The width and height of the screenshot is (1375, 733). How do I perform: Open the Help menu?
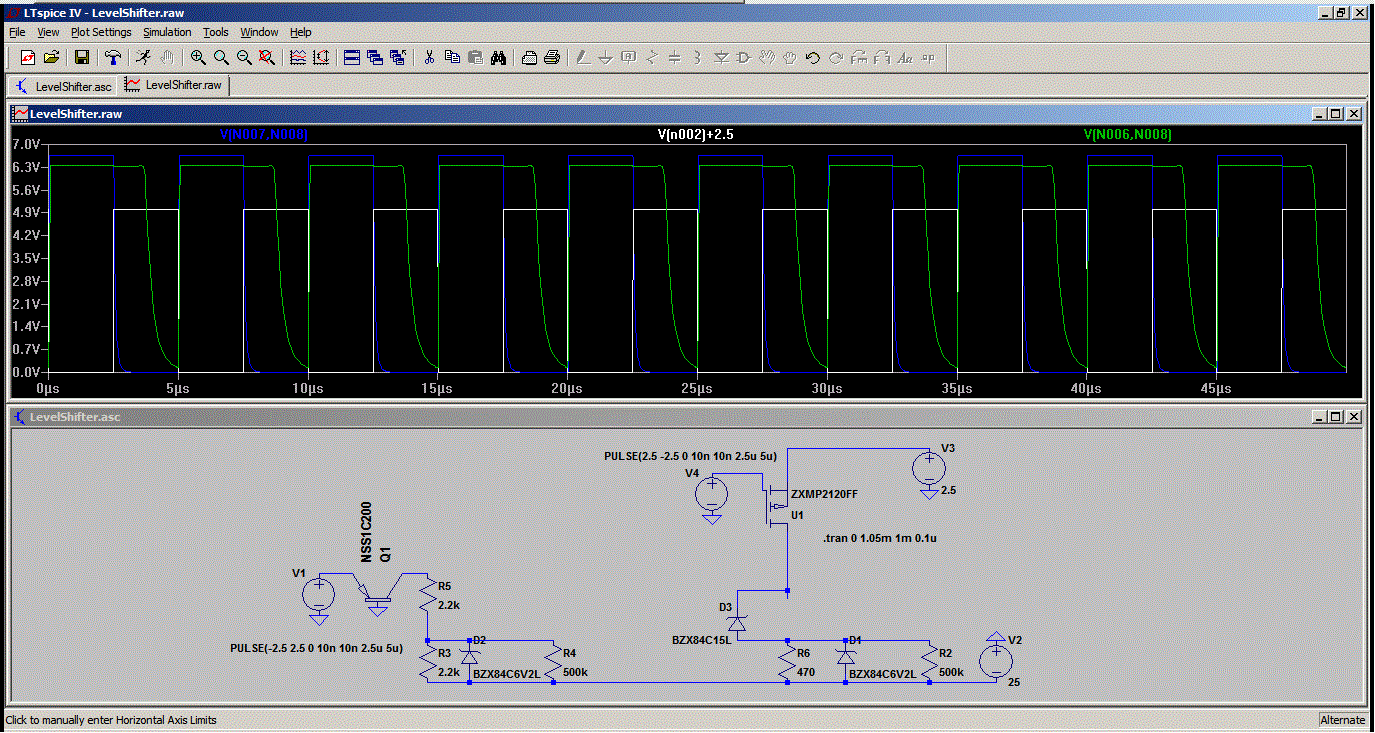coord(301,32)
